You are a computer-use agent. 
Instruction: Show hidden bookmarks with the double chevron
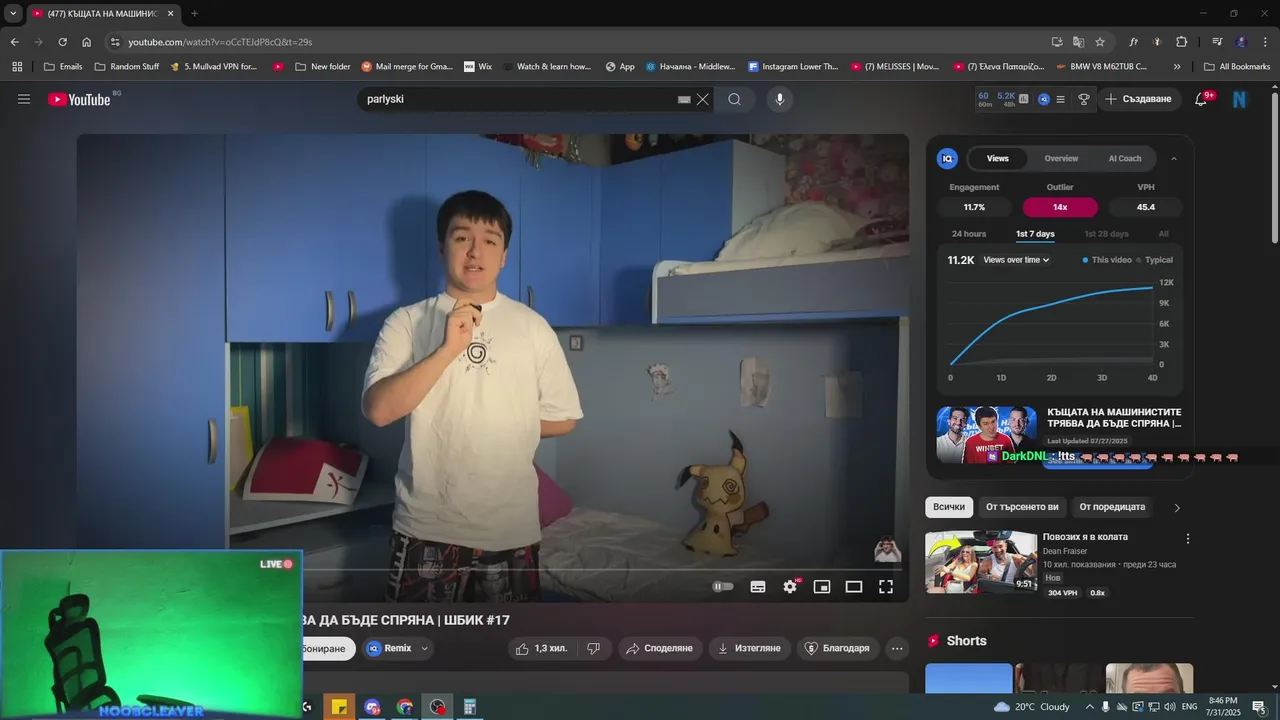[1177, 67]
